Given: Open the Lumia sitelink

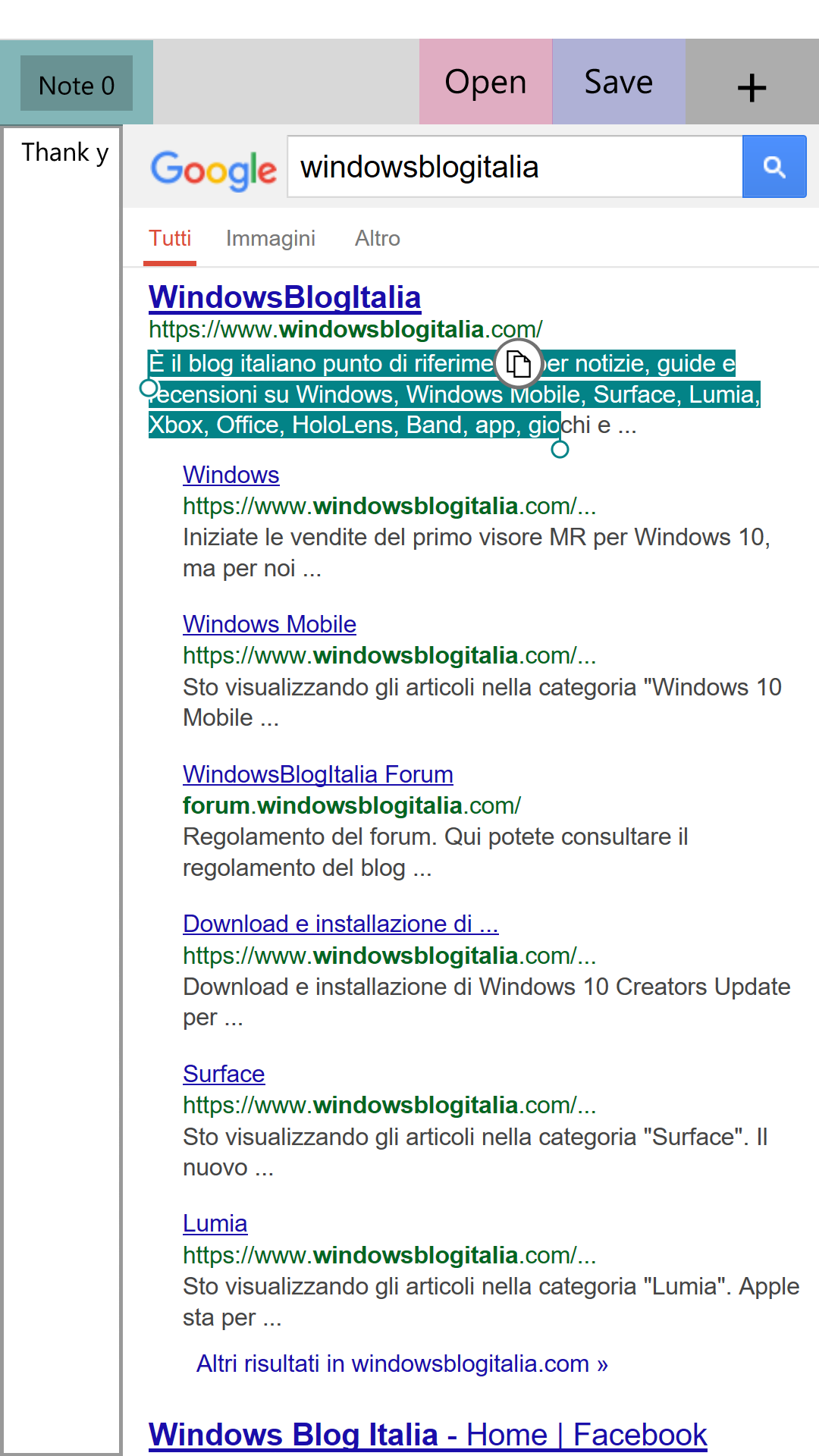Looking at the screenshot, I should (215, 1223).
